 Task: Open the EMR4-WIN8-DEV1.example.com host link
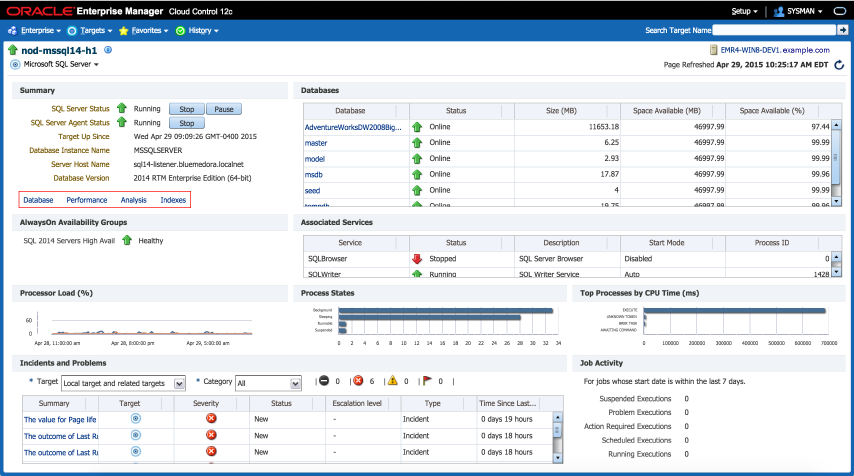tap(775, 50)
